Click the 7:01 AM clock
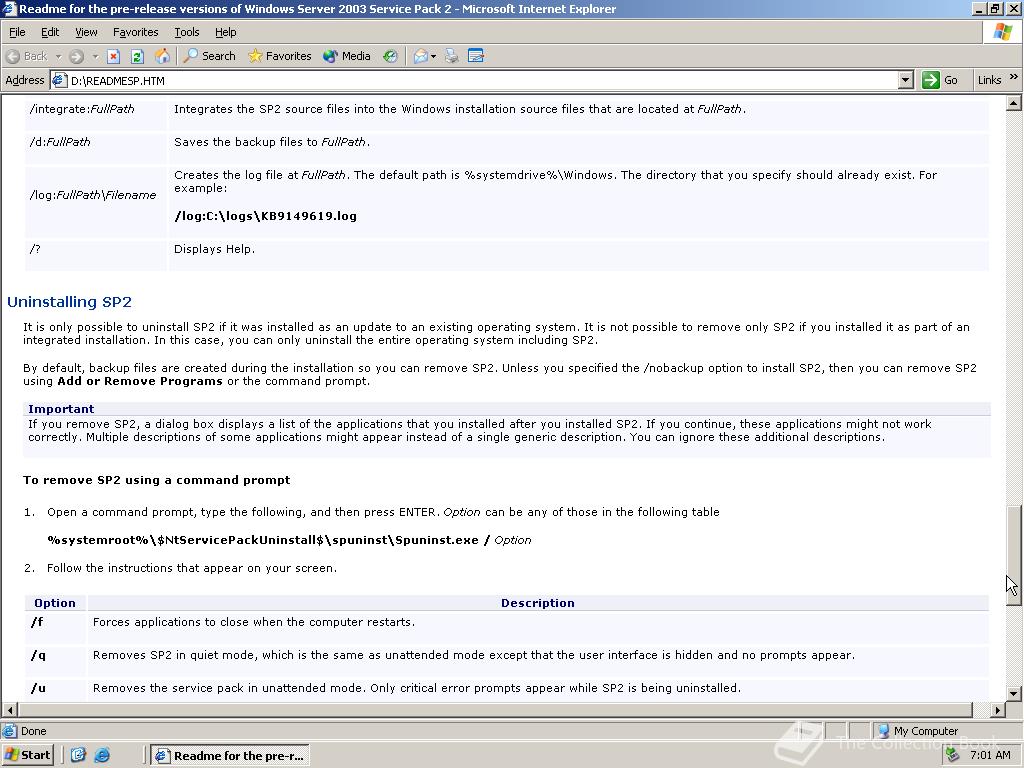 pyautogui.click(x=990, y=755)
